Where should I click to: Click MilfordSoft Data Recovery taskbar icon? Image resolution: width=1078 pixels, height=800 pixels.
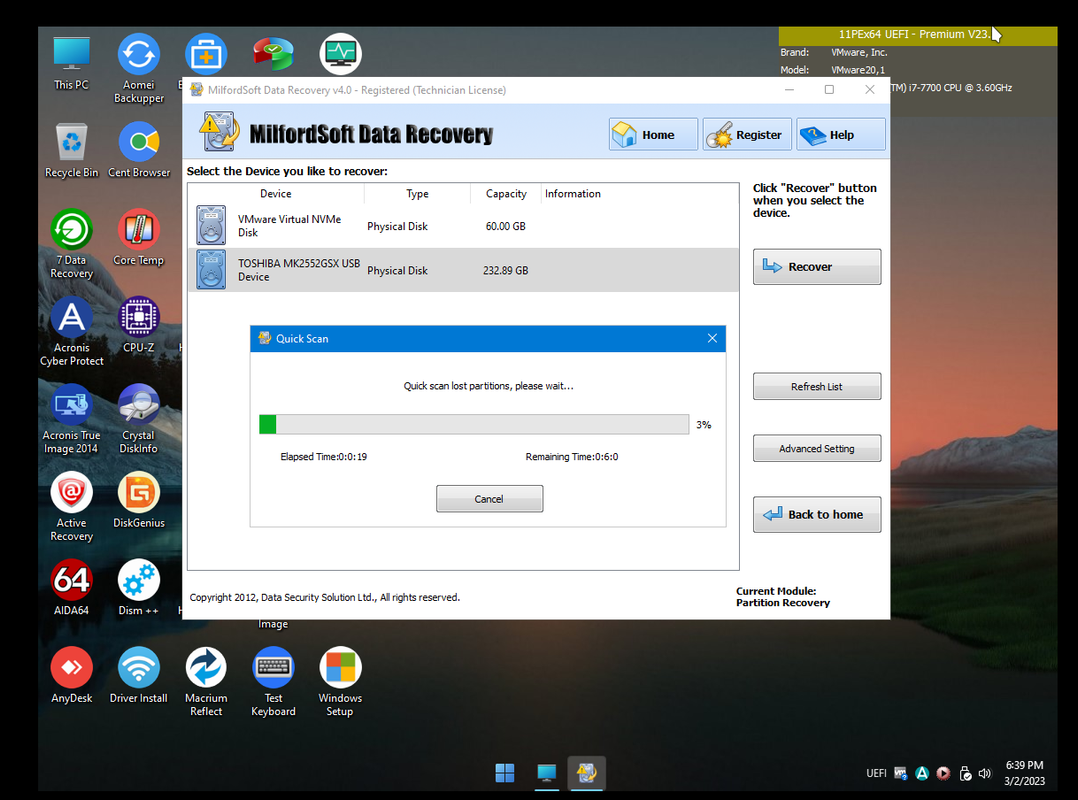[586, 773]
